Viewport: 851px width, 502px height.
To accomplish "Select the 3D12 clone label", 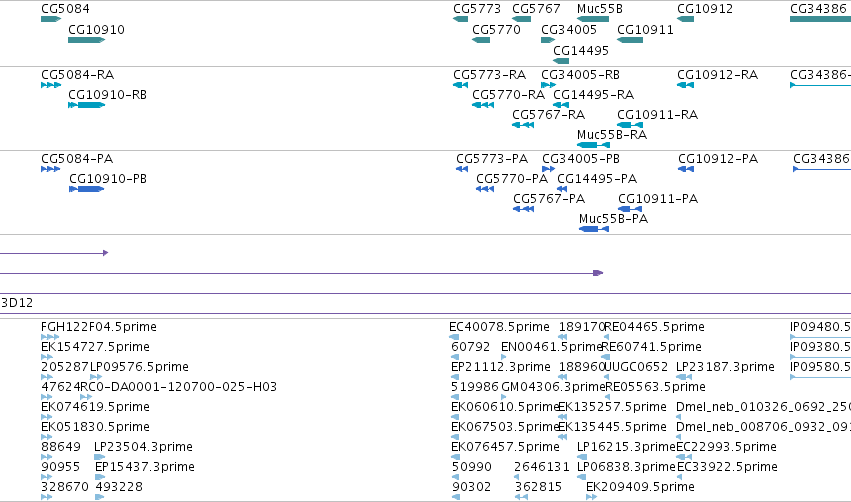I will tap(17, 303).
